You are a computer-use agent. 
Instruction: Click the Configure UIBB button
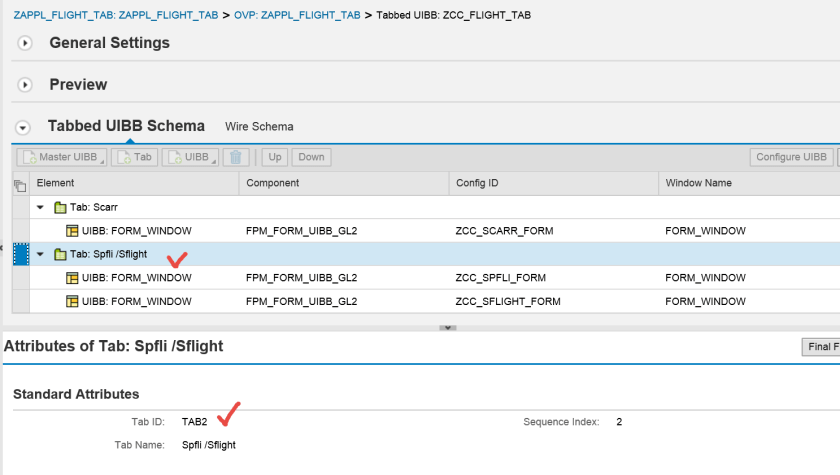coord(791,157)
